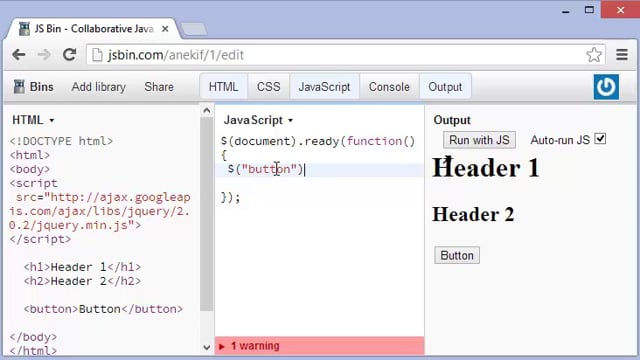Go back using the browser back arrow
This screenshot has width=640, height=360.
(19, 55)
